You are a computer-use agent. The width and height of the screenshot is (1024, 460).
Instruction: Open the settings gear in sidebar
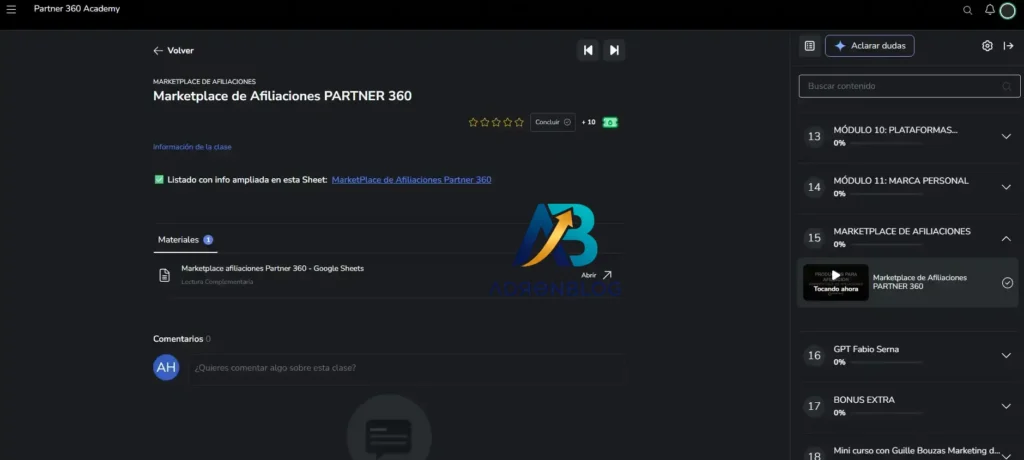tap(987, 46)
